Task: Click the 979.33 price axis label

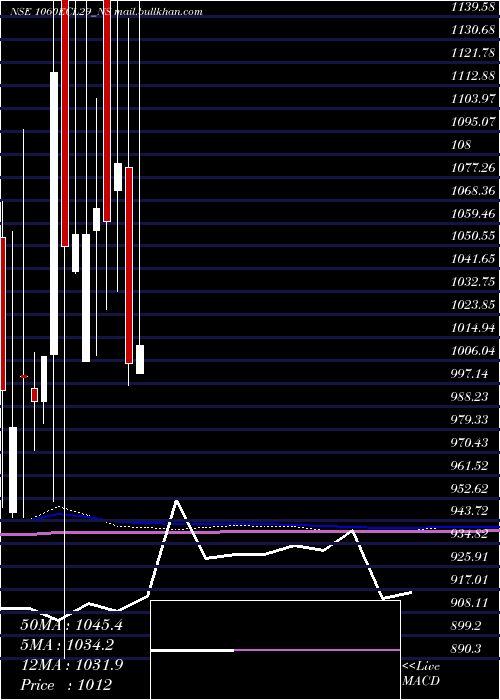Action: [470, 420]
